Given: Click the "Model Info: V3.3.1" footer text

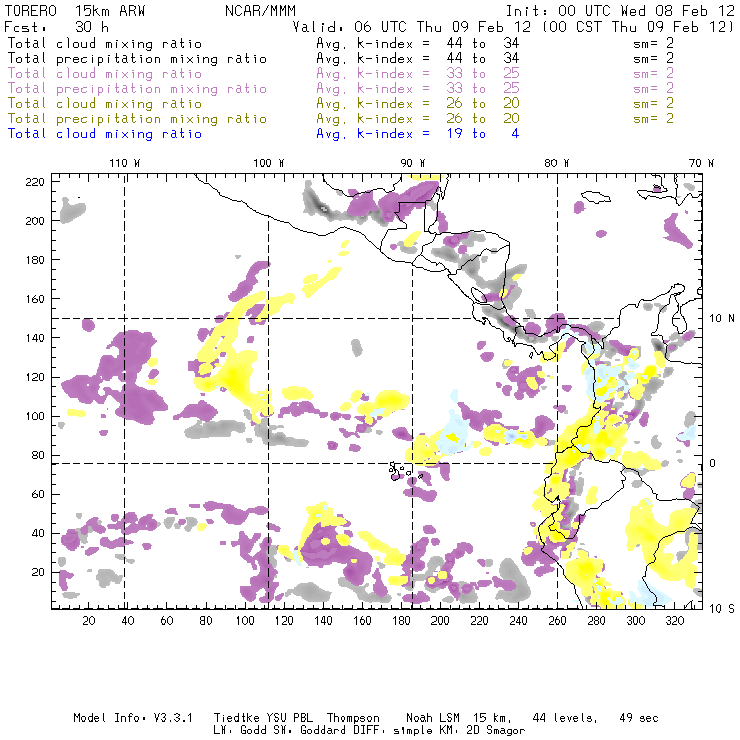Looking at the screenshot, I should pos(133,718).
